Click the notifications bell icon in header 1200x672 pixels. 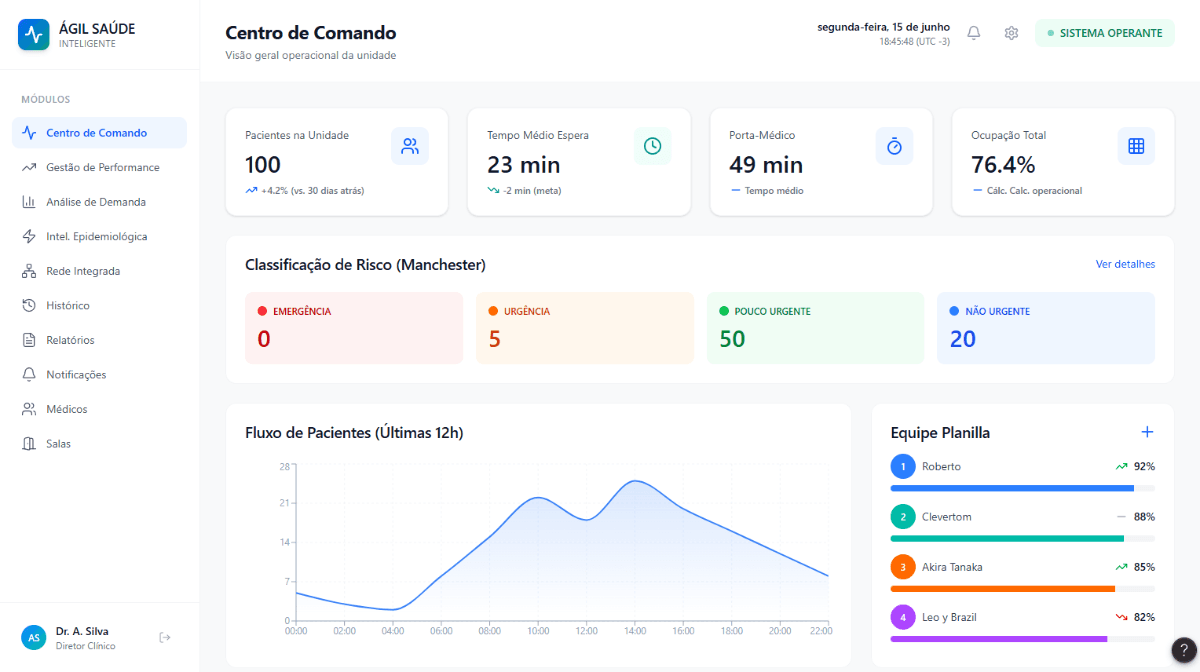(x=973, y=33)
